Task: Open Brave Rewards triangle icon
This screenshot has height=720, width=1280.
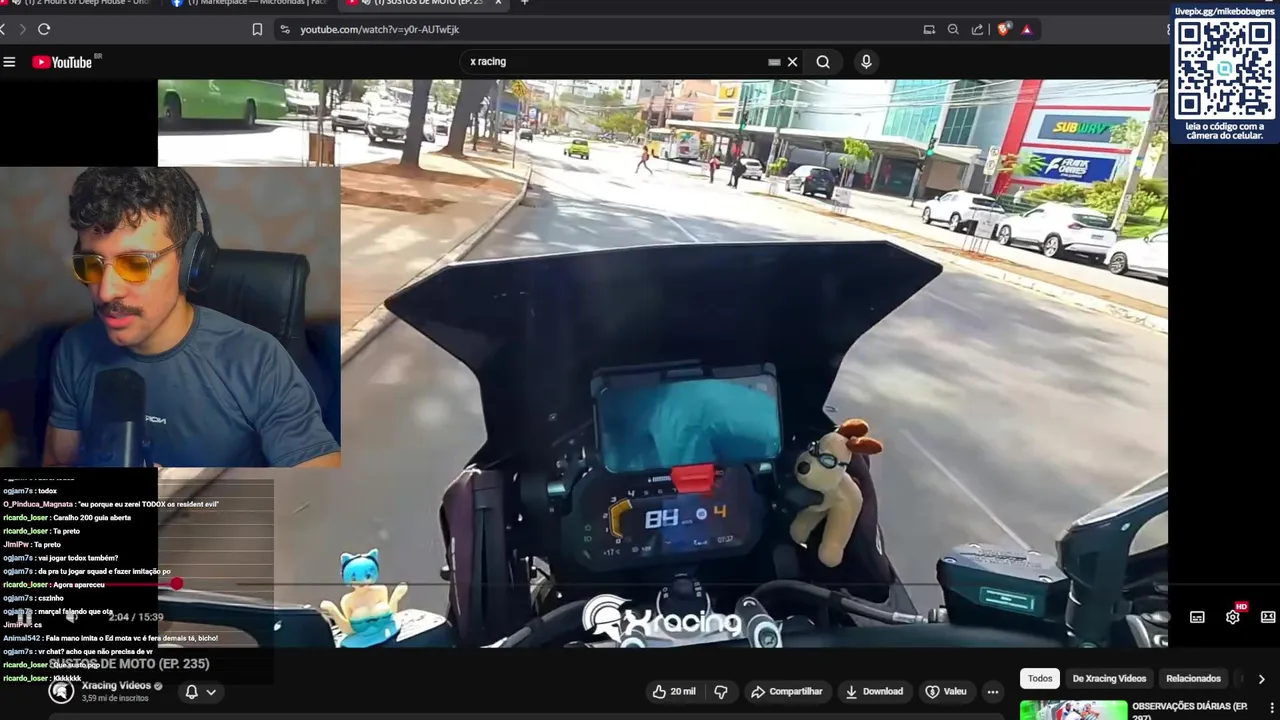Action: (x=1026, y=30)
